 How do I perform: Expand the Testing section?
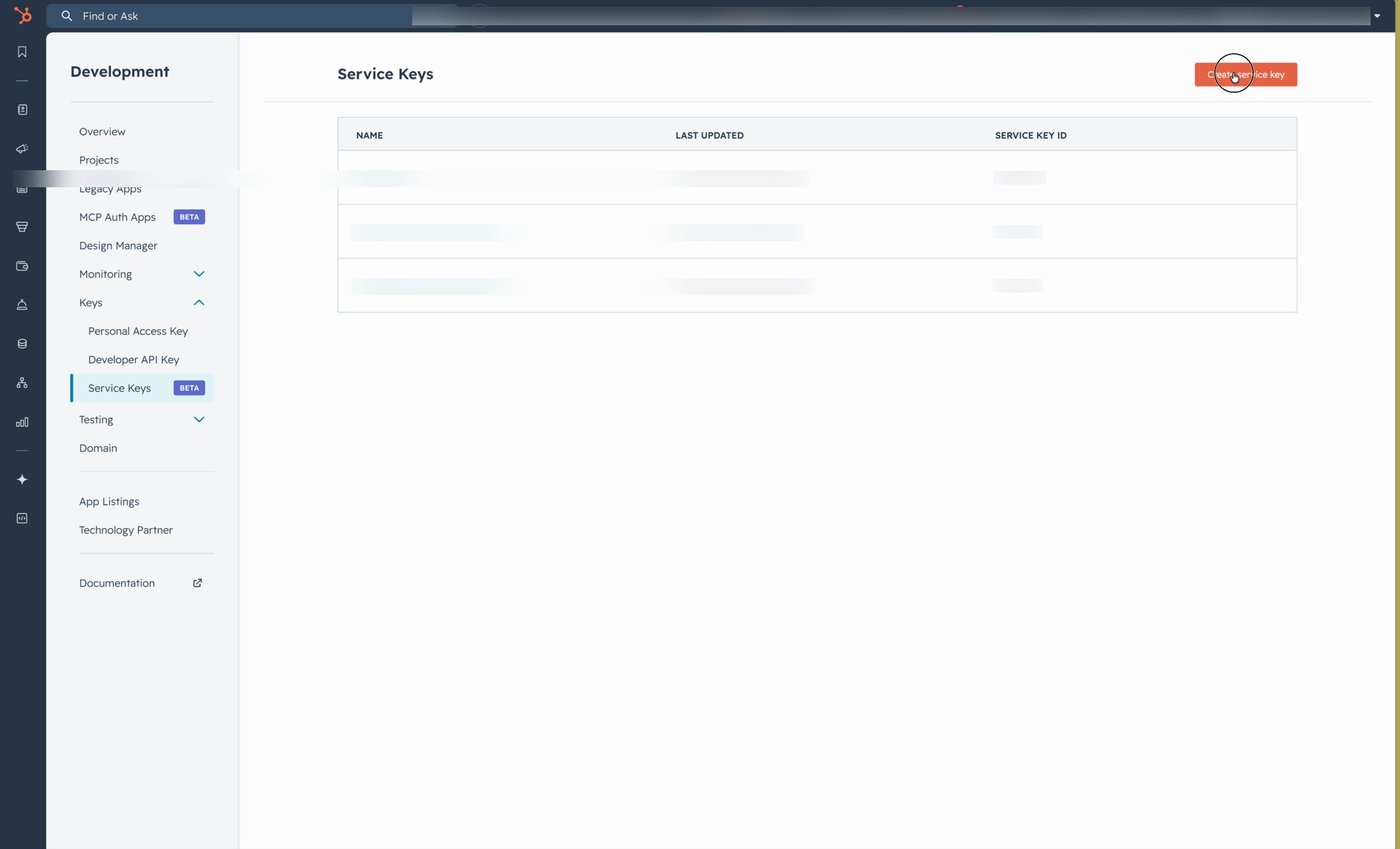point(198,419)
